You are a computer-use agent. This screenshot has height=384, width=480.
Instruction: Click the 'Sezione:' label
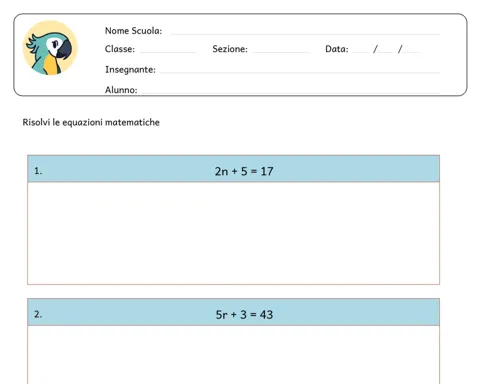(230, 49)
